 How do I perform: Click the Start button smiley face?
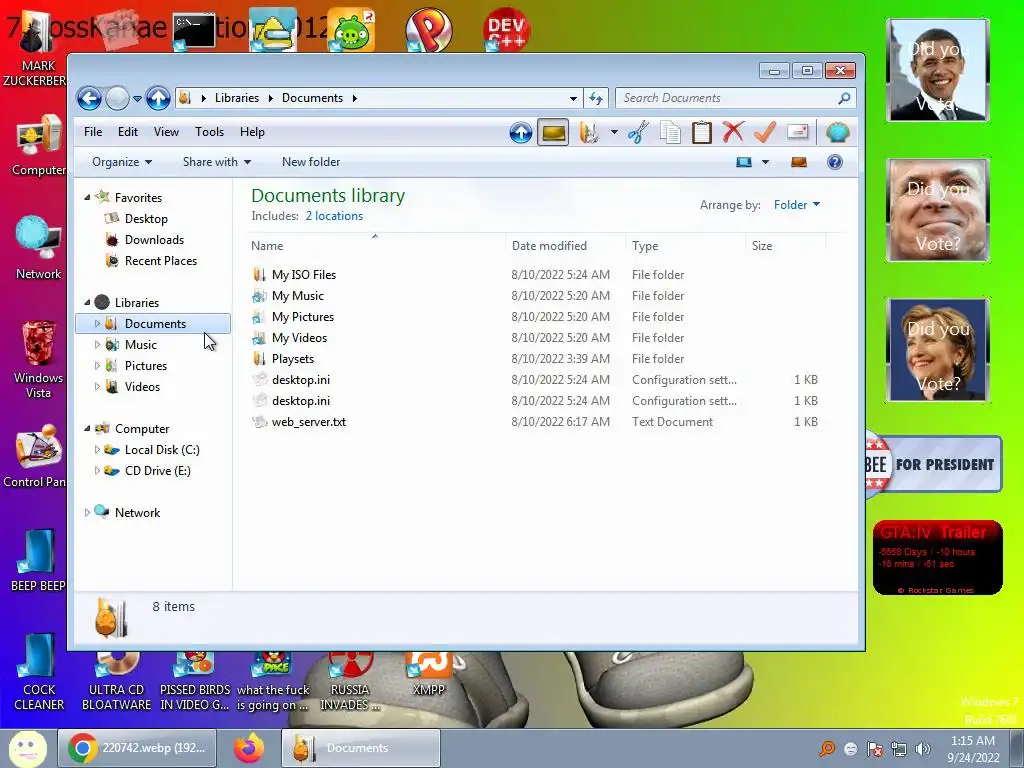pos(27,748)
